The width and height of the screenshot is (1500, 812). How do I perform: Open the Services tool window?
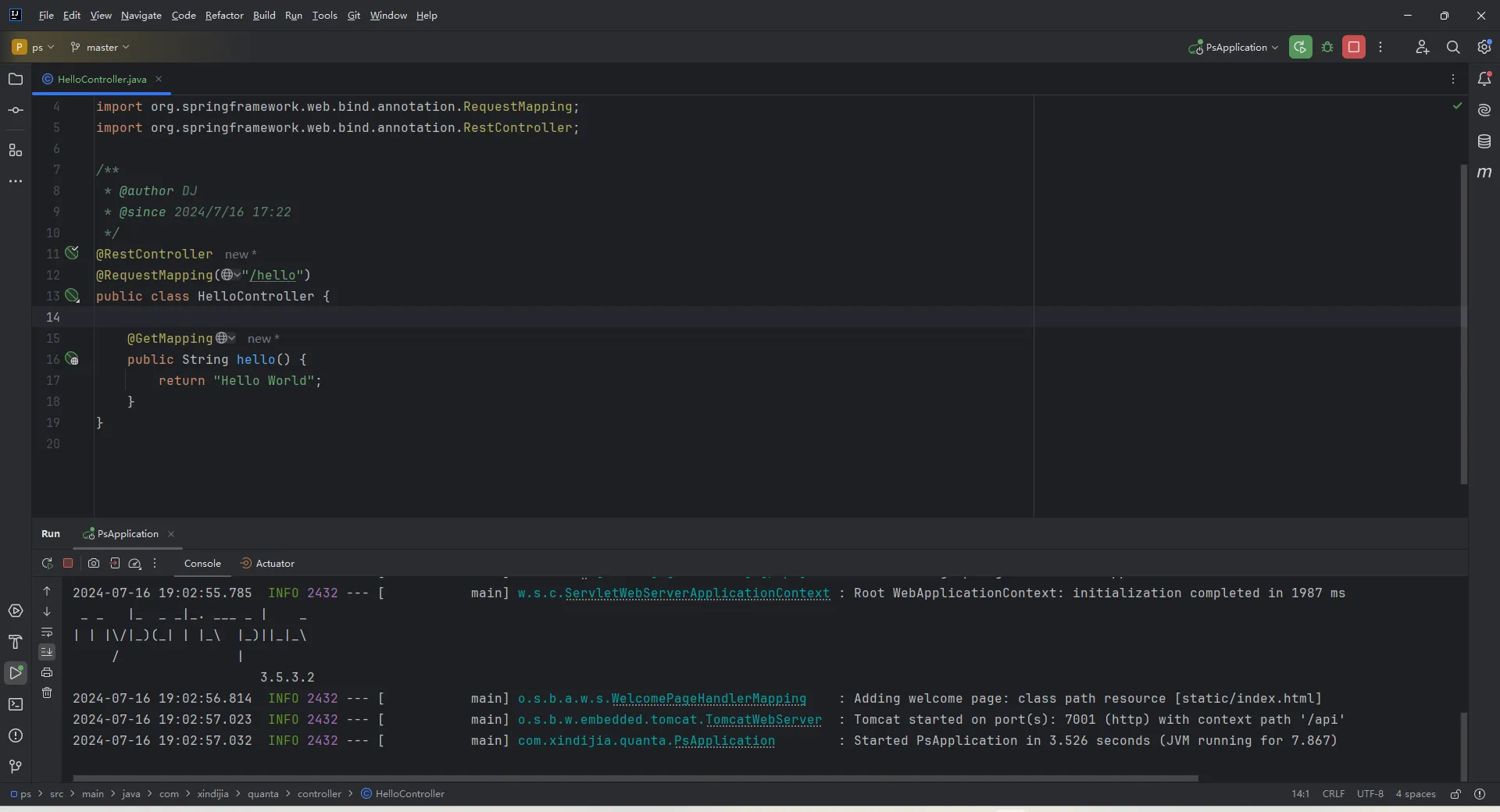(x=16, y=611)
